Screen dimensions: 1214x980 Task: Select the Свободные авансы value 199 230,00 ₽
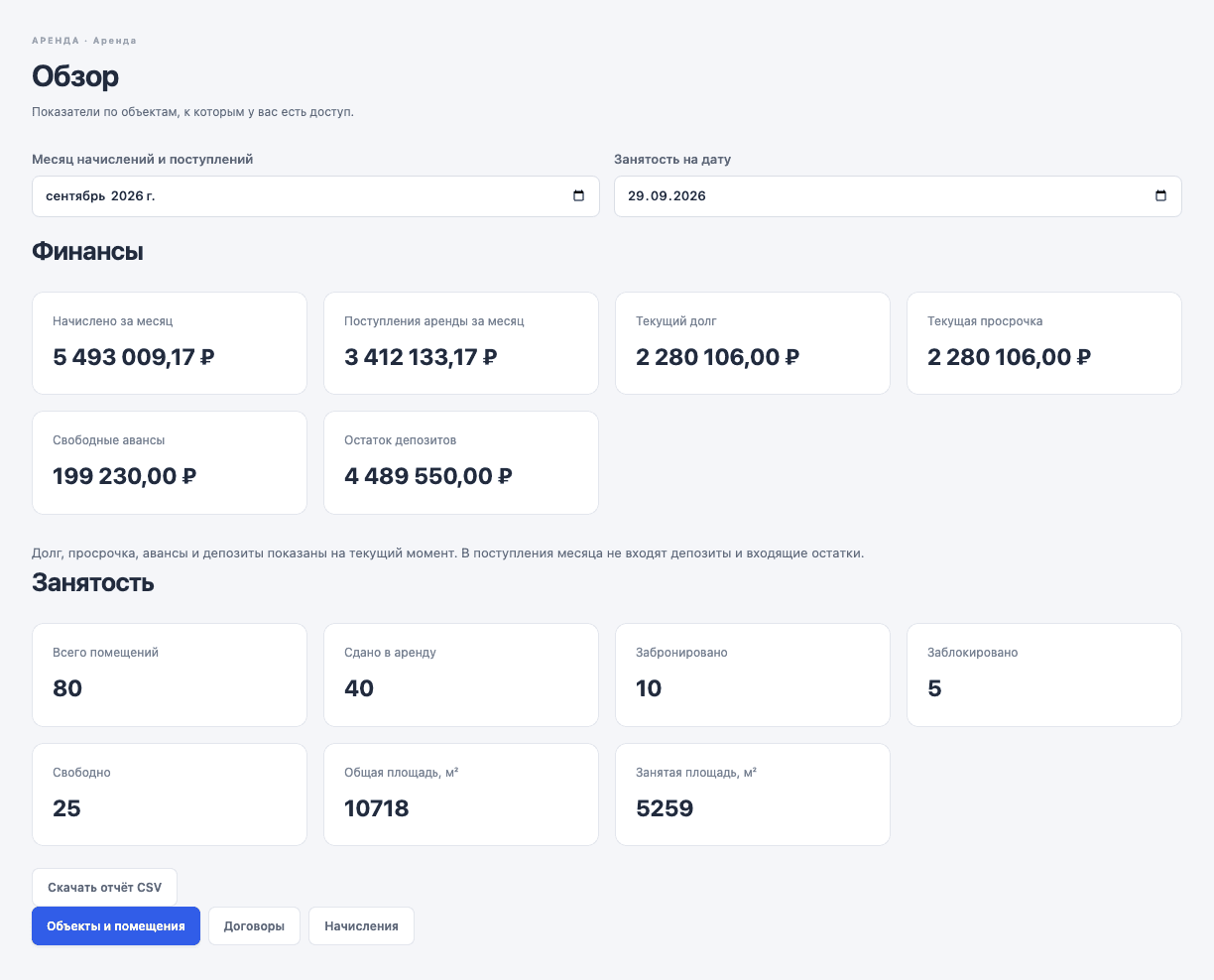click(x=125, y=476)
